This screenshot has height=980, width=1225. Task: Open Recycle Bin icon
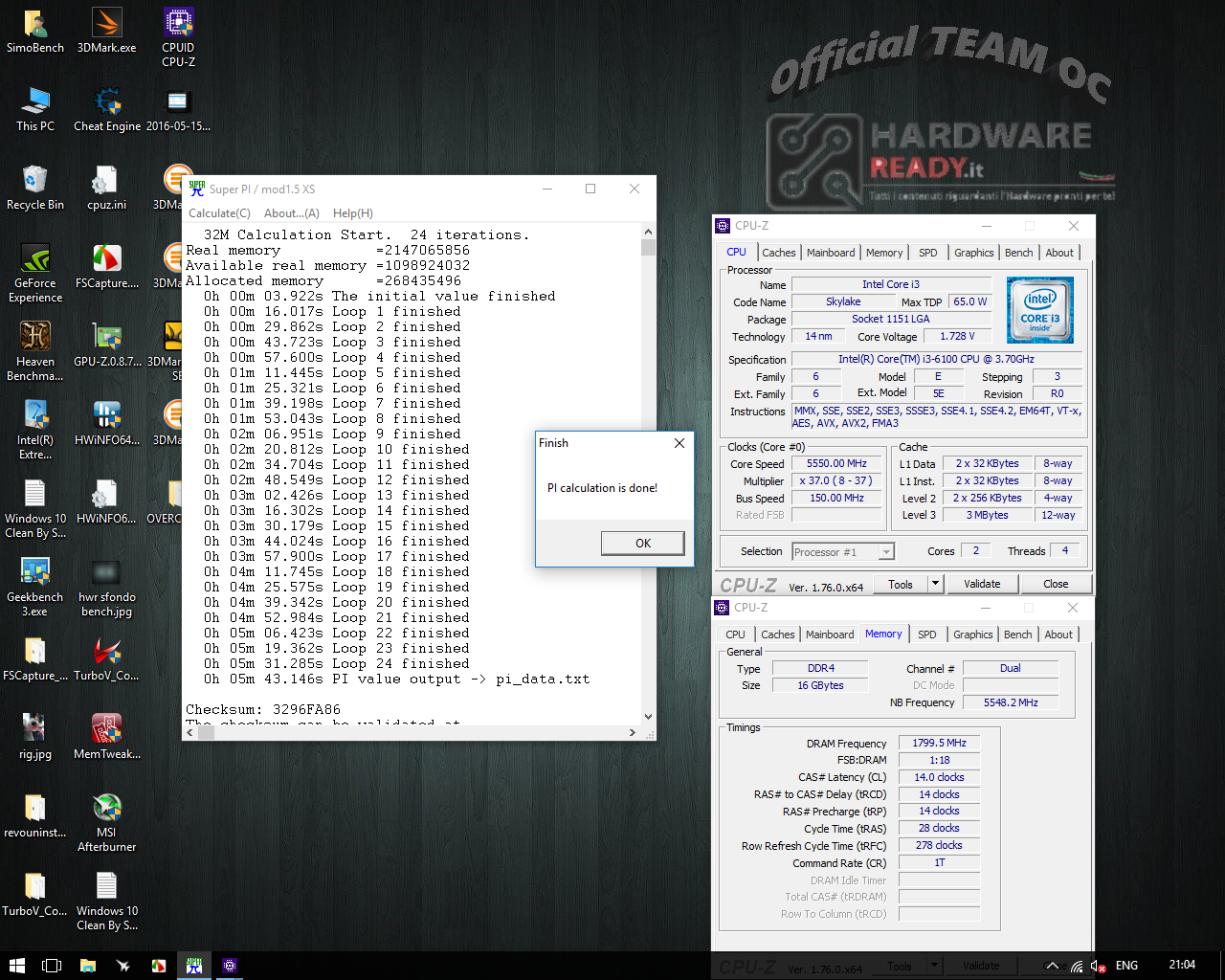35,188
